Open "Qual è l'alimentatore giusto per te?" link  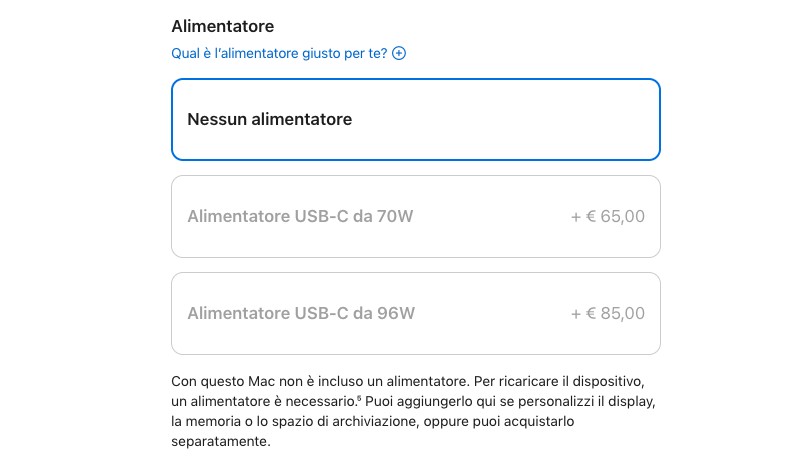point(279,53)
